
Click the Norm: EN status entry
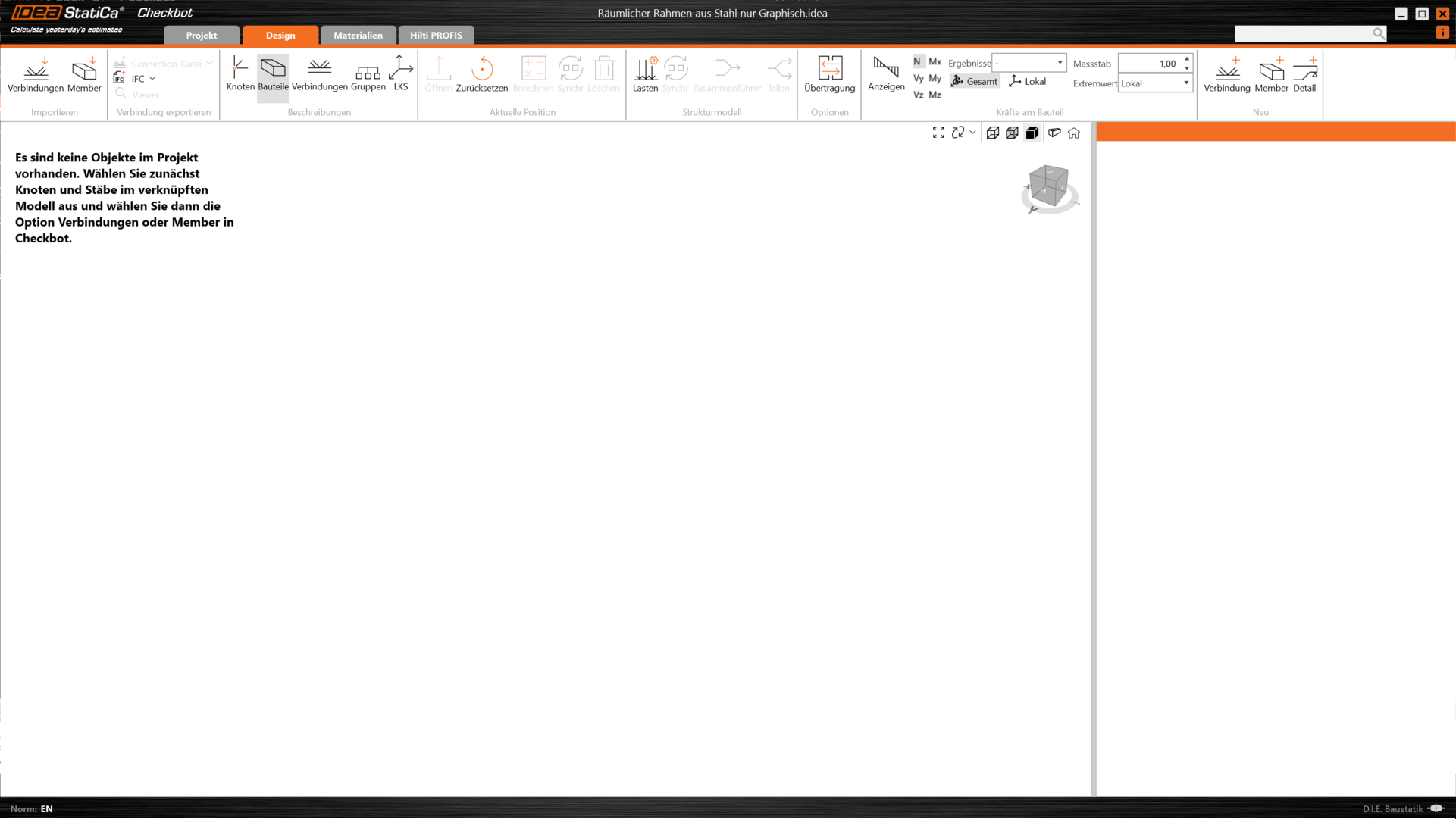tap(32, 809)
